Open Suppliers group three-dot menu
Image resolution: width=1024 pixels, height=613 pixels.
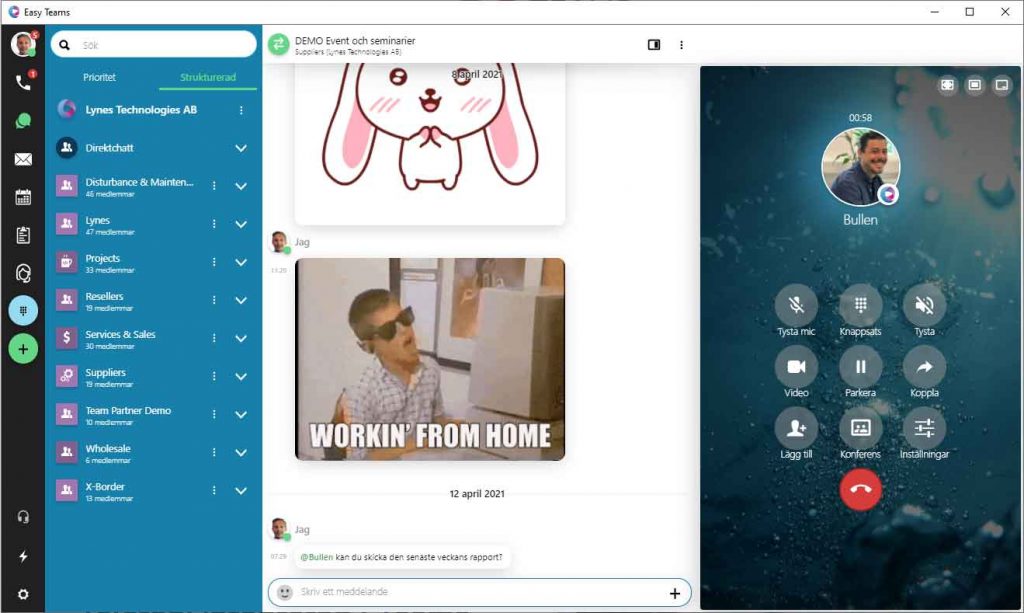(214, 377)
